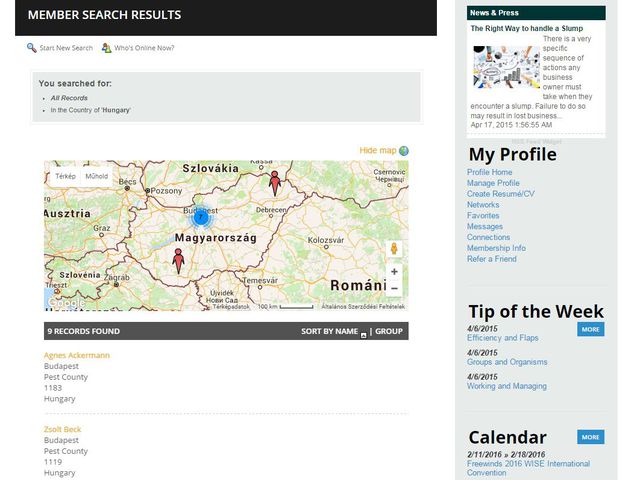Select the red pin in southwest Hungary
The image size is (640, 480).
[x=178, y=261]
